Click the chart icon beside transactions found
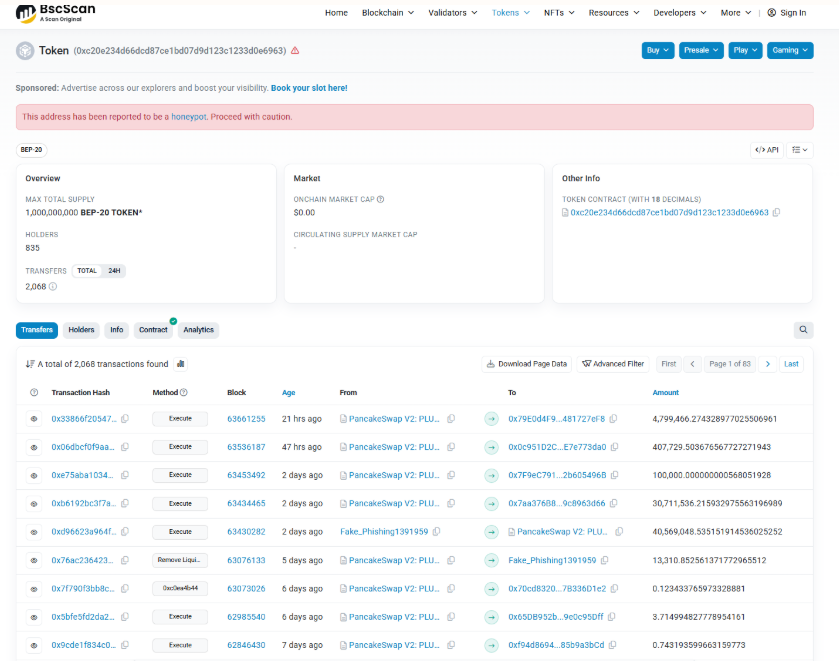 (x=181, y=364)
